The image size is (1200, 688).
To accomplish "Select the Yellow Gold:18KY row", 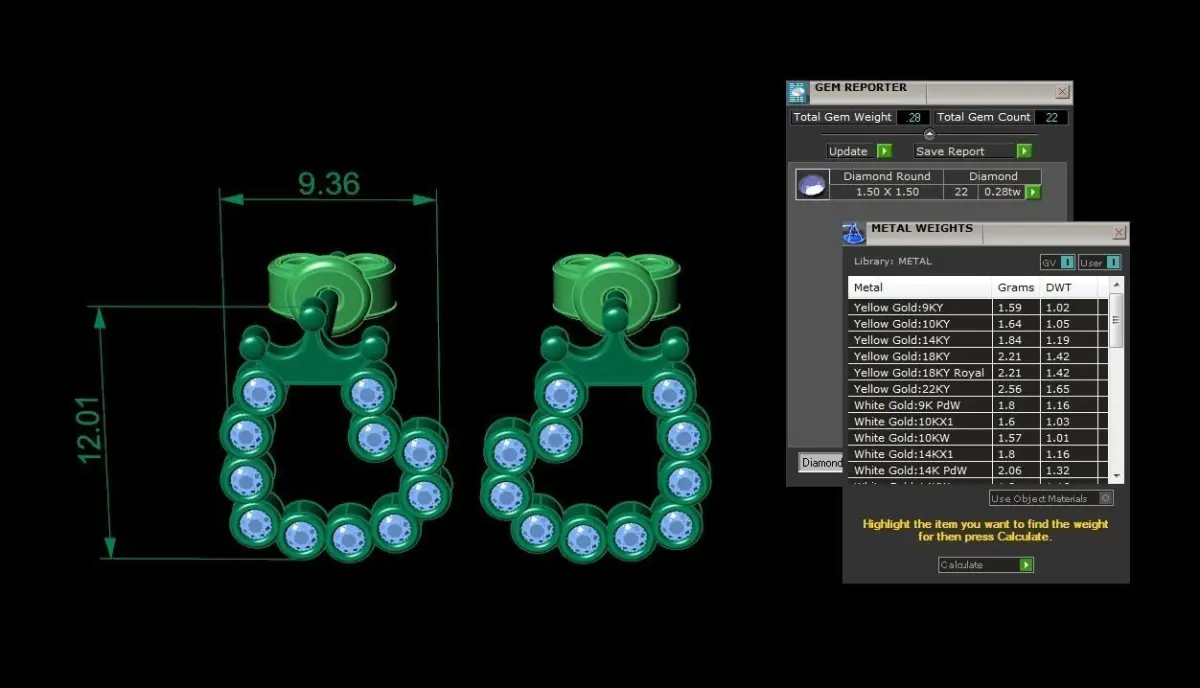I will pyautogui.click(x=979, y=356).
